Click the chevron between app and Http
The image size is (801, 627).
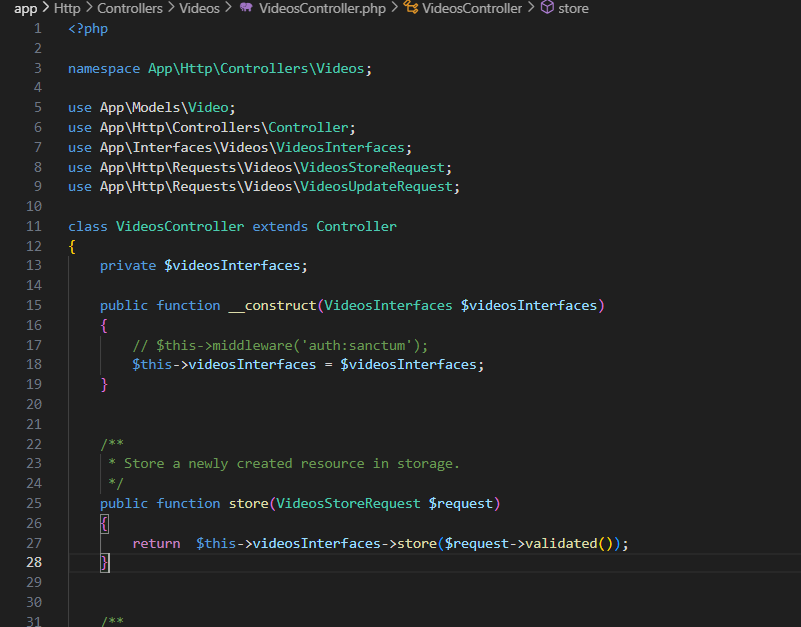point(45,8)
